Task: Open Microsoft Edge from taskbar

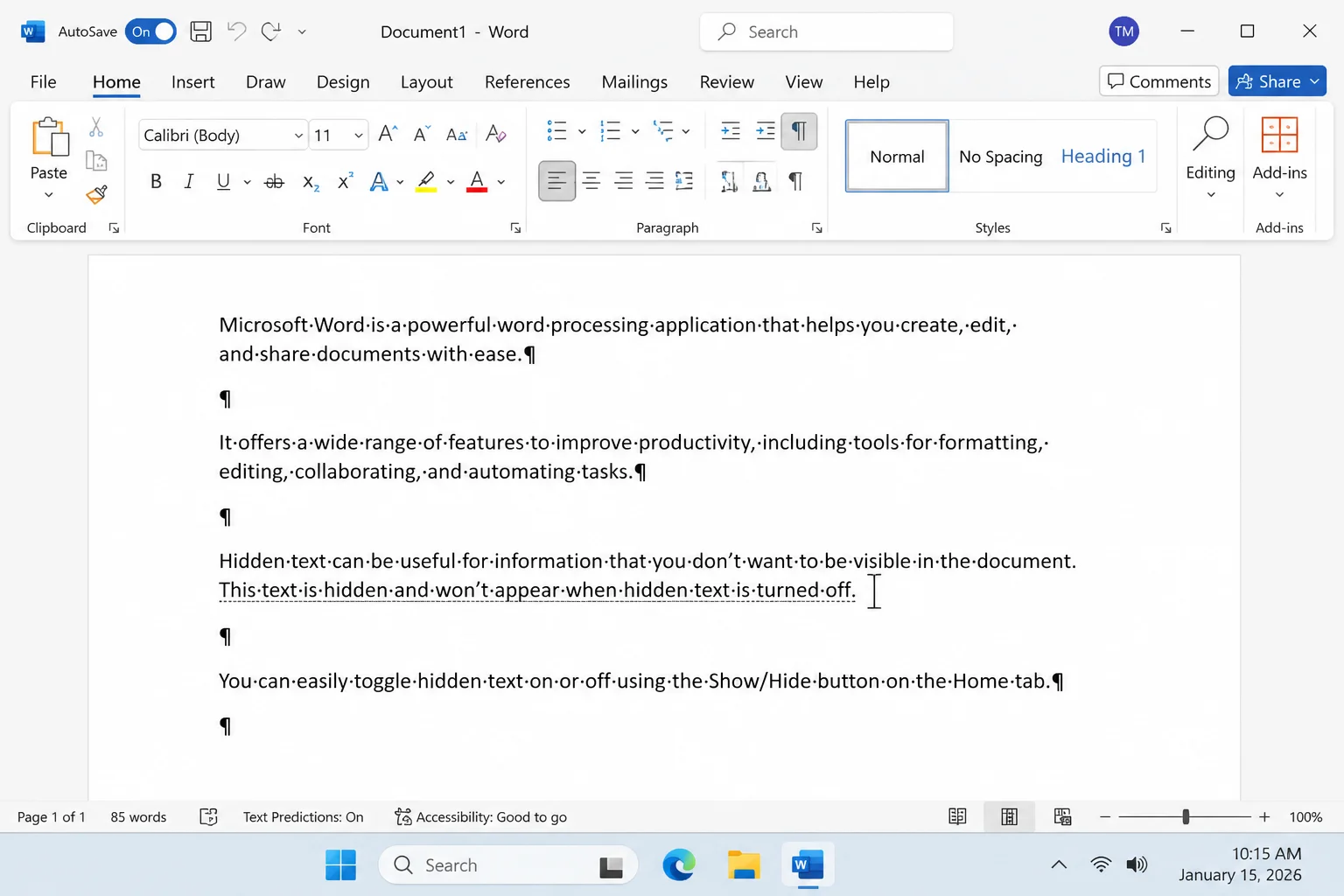Action: coord(678,865)
